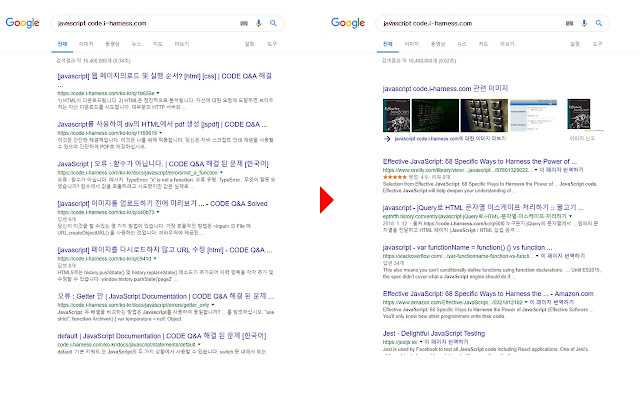Screen dimensions: 640x400
Task: Switch to the 뉴스 tab on the right page
Action: [462, 44]
